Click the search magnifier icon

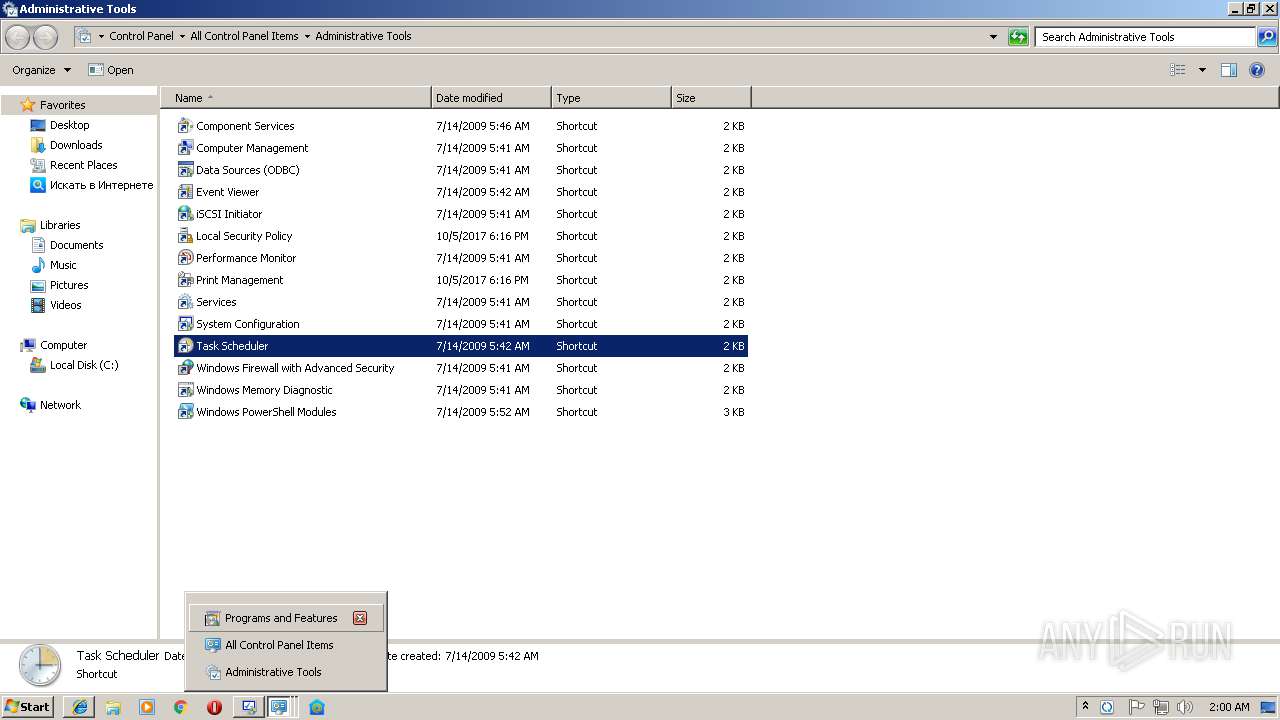[x=1266, y=37]
